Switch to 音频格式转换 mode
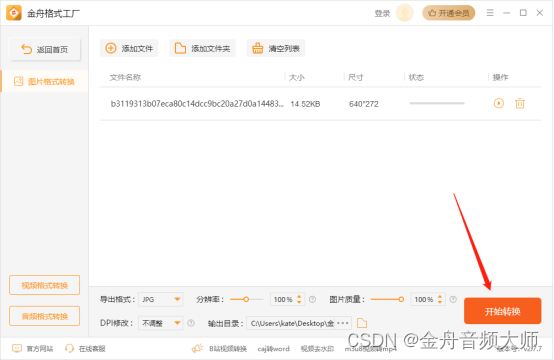The width and height of the screenshot is (554, 360). 45,316
